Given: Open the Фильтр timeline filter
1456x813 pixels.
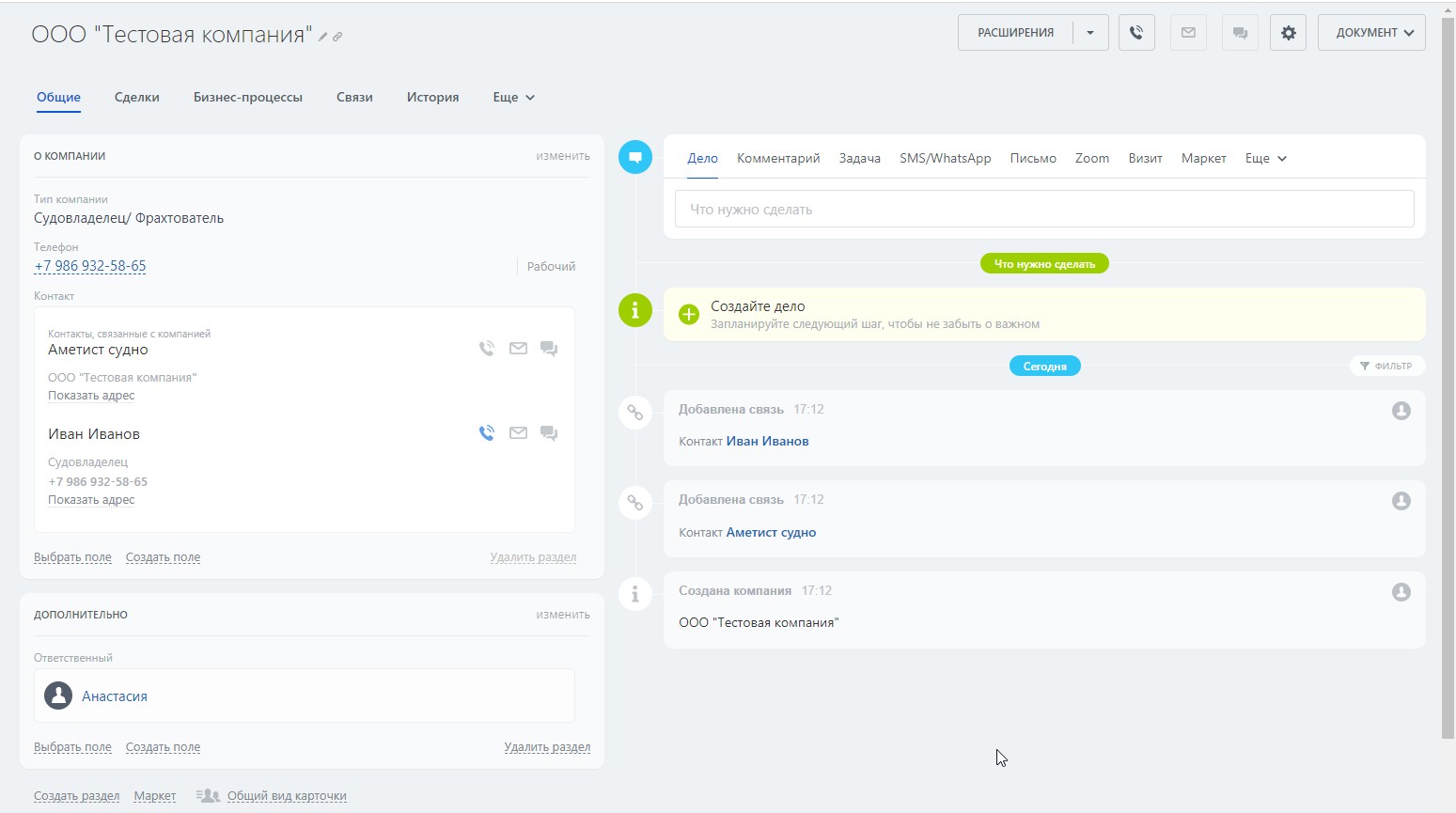Looking at the screenshot, I should pos(1386,366).
